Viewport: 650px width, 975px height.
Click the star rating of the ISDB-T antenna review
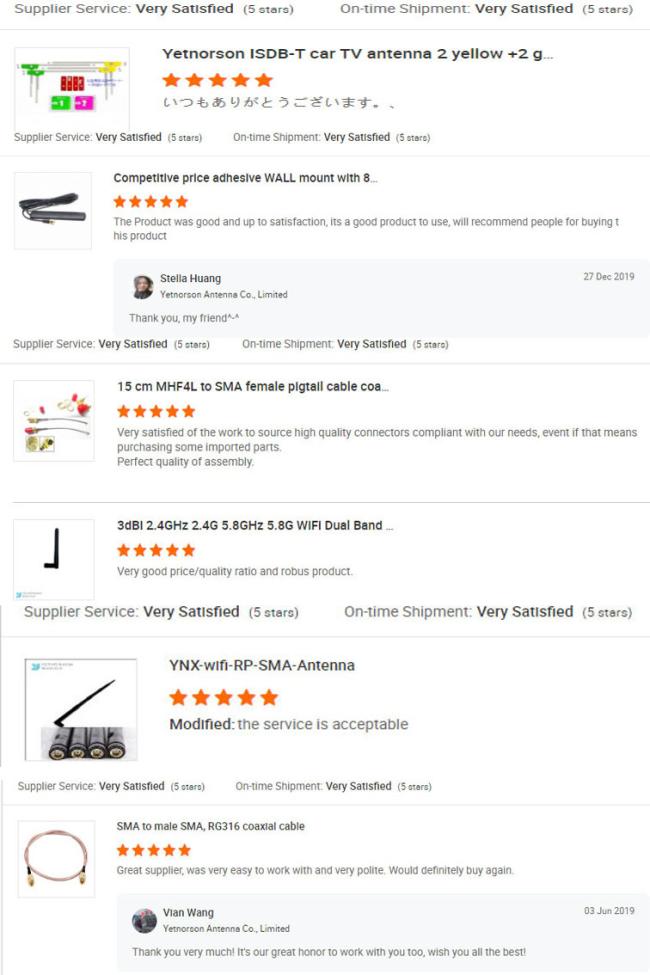coord(218,80)
